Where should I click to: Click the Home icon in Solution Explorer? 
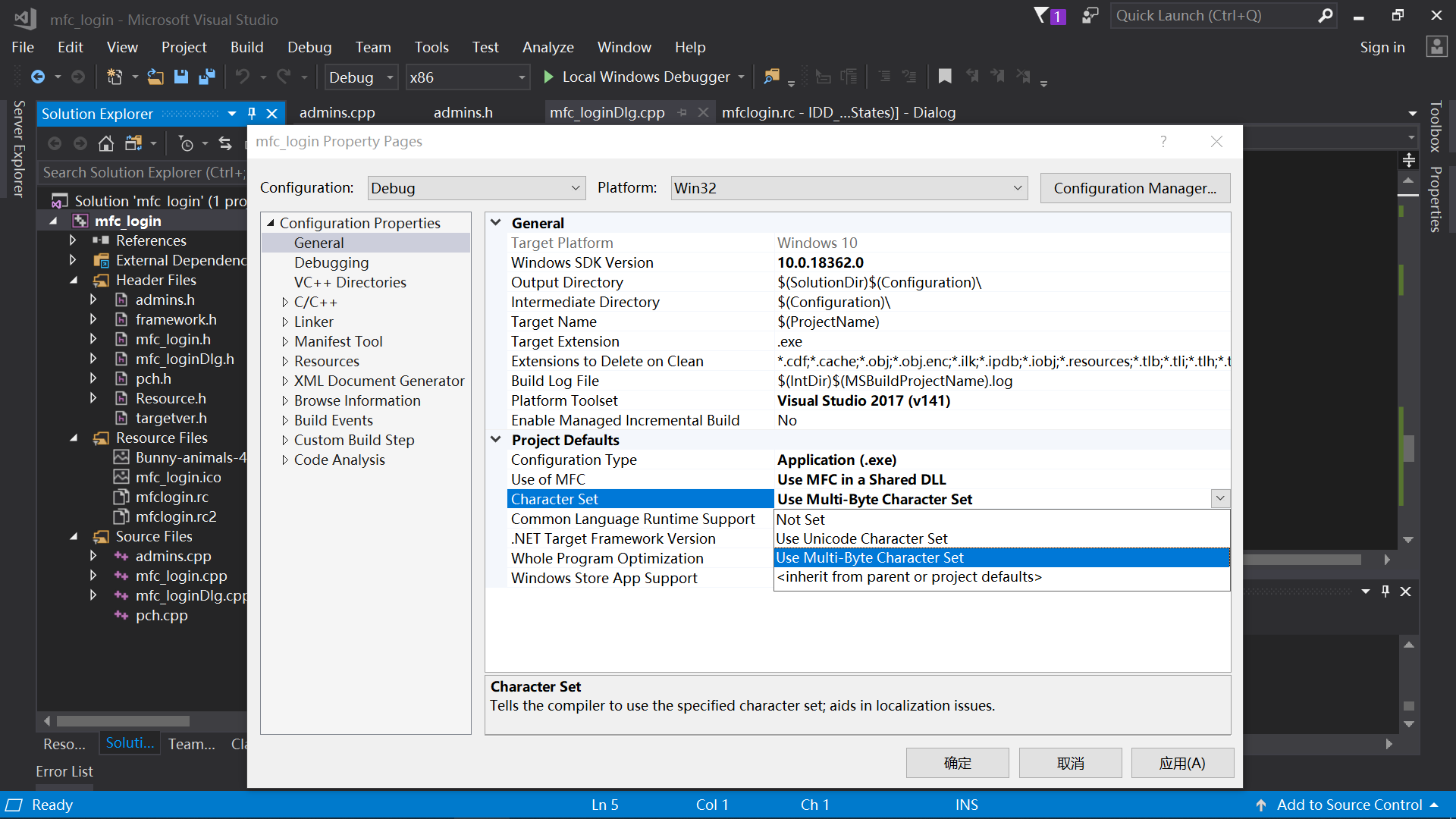(106, 143)
